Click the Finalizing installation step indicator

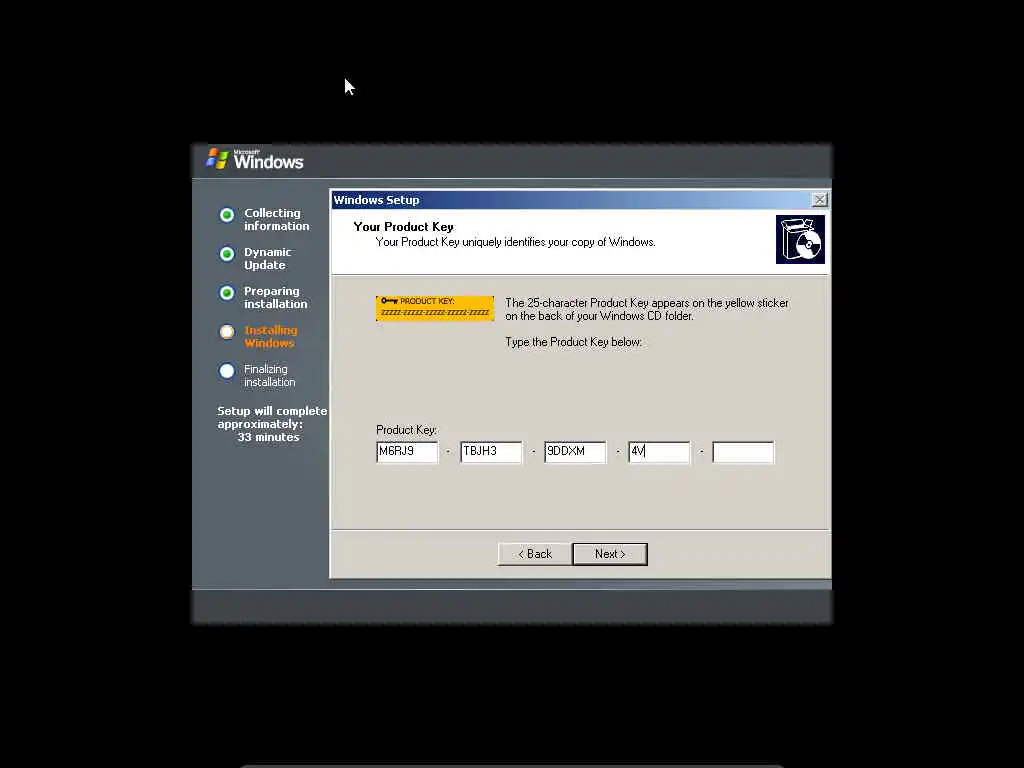coord(227,371)
